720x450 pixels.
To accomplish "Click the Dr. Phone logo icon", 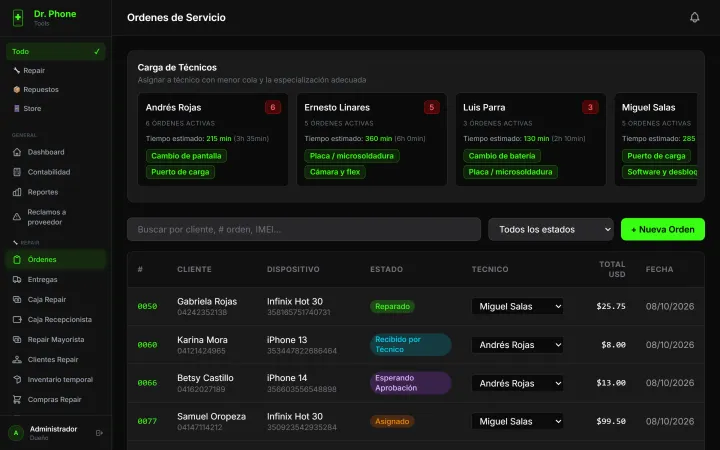I will (x=18, y=17).
